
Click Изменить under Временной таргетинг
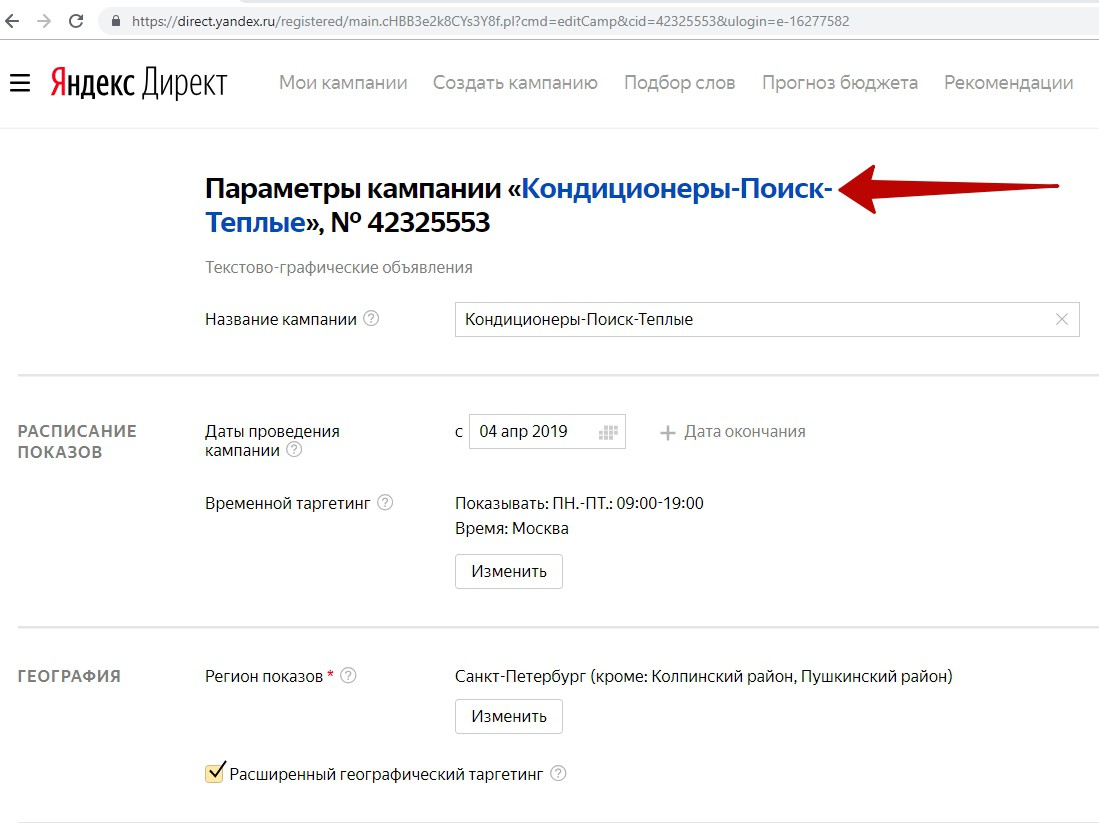point(509,571)
